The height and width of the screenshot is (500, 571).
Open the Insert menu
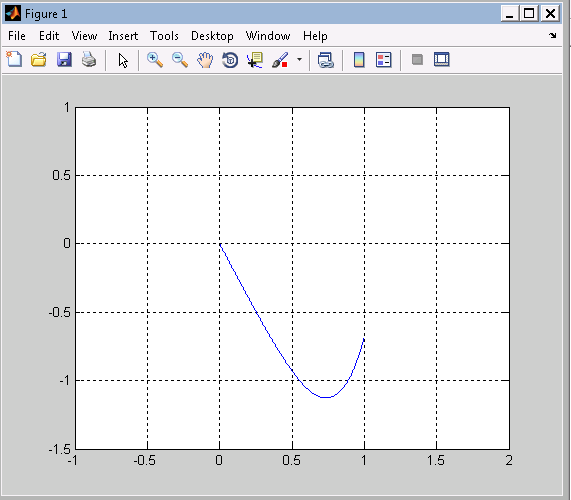pos(123,36)
